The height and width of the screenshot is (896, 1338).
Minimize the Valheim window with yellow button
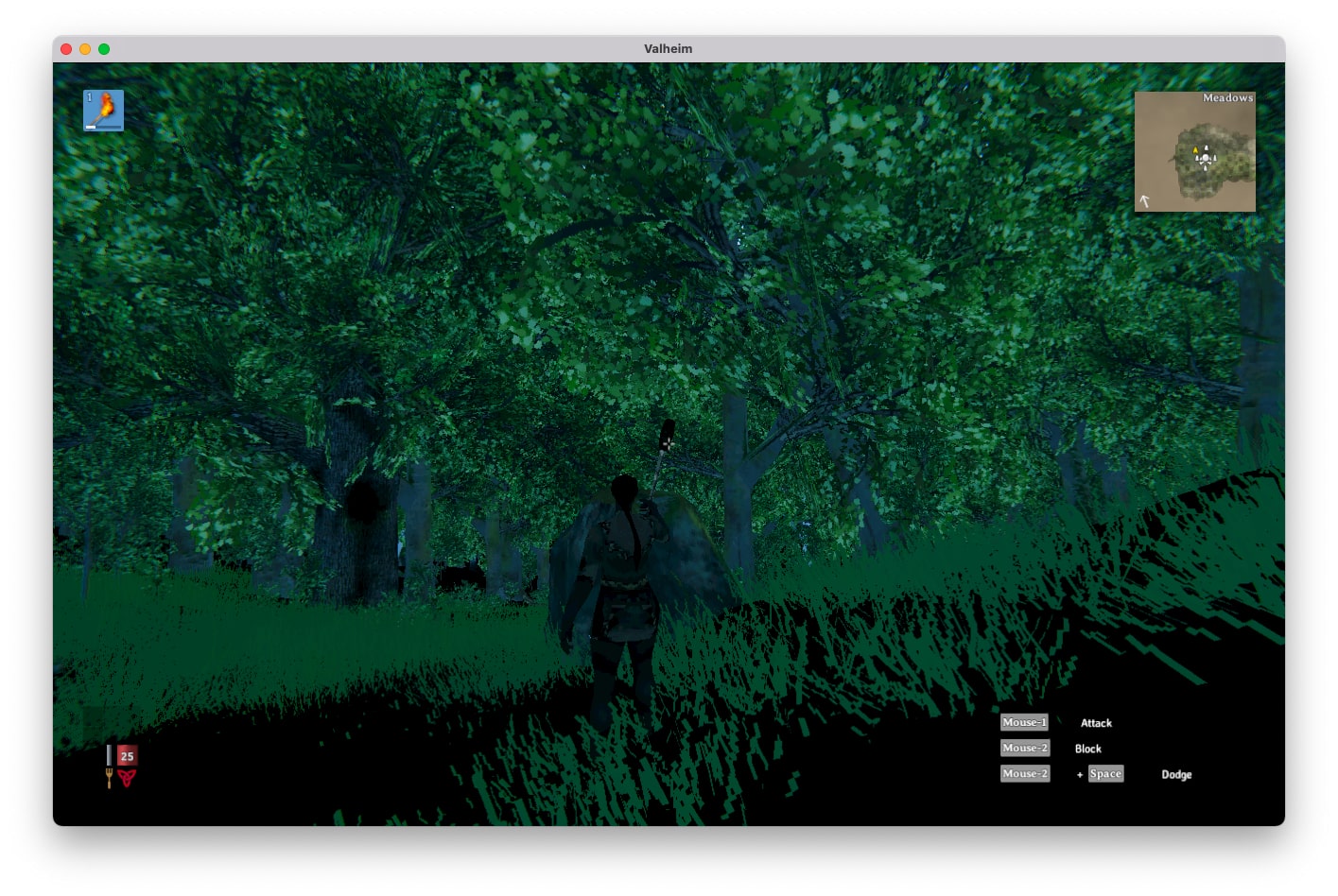click(x=85, y=49)
